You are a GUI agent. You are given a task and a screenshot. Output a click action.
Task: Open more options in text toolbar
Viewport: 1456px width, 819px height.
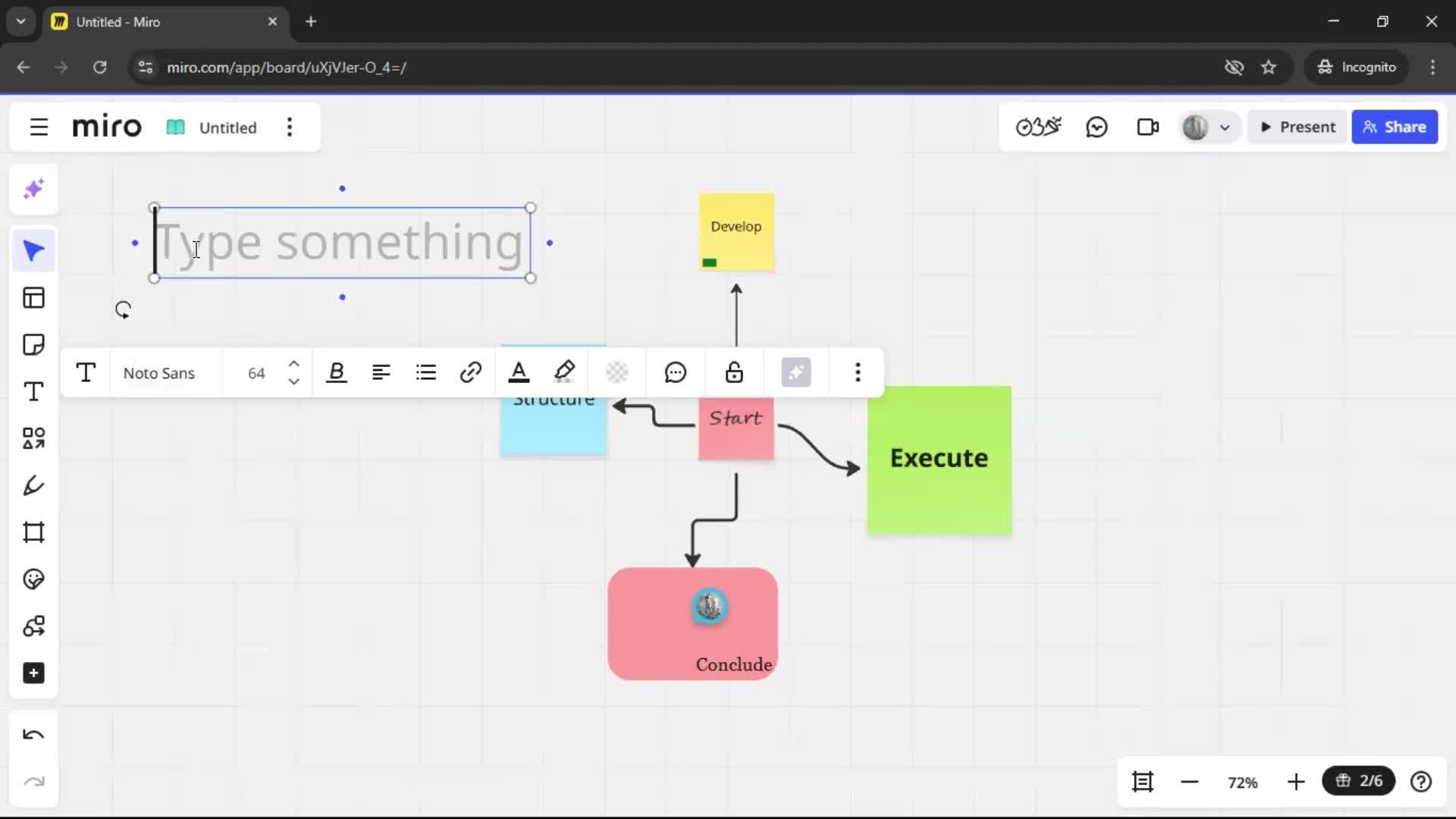(x=858, y=373)
